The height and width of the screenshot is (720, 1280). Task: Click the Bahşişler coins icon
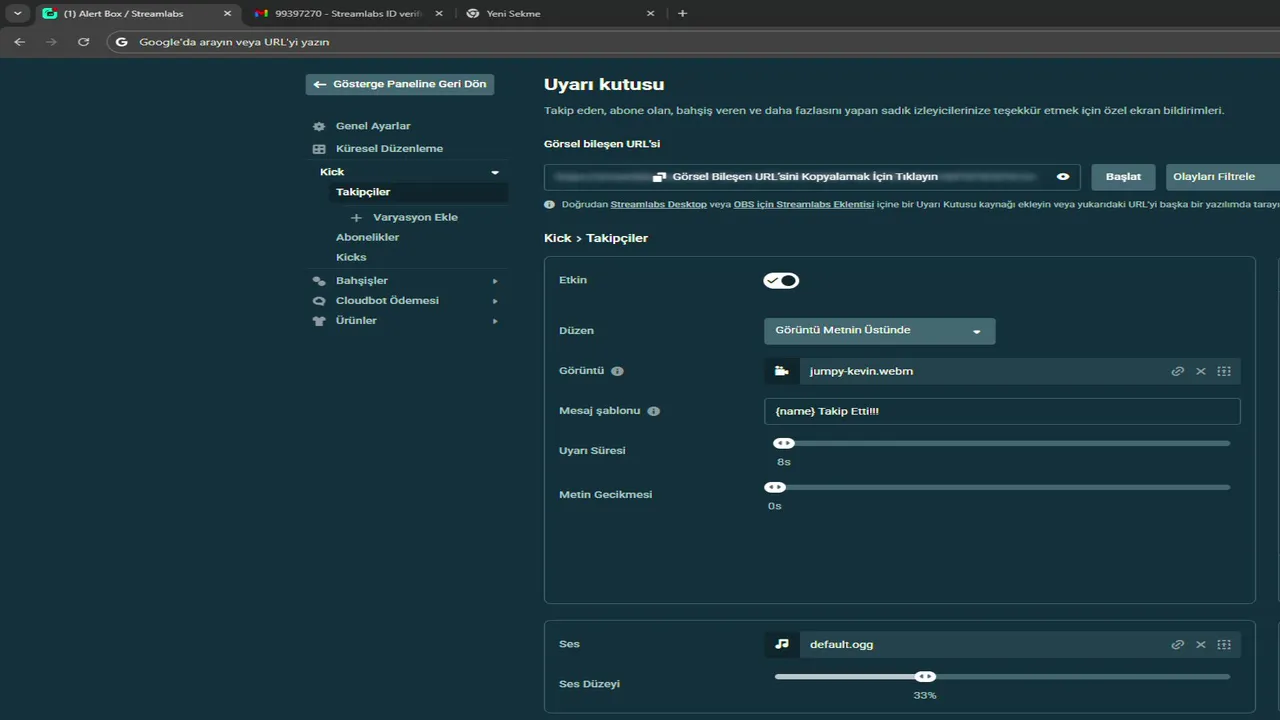pyautogui.click(x=319, y=281)
